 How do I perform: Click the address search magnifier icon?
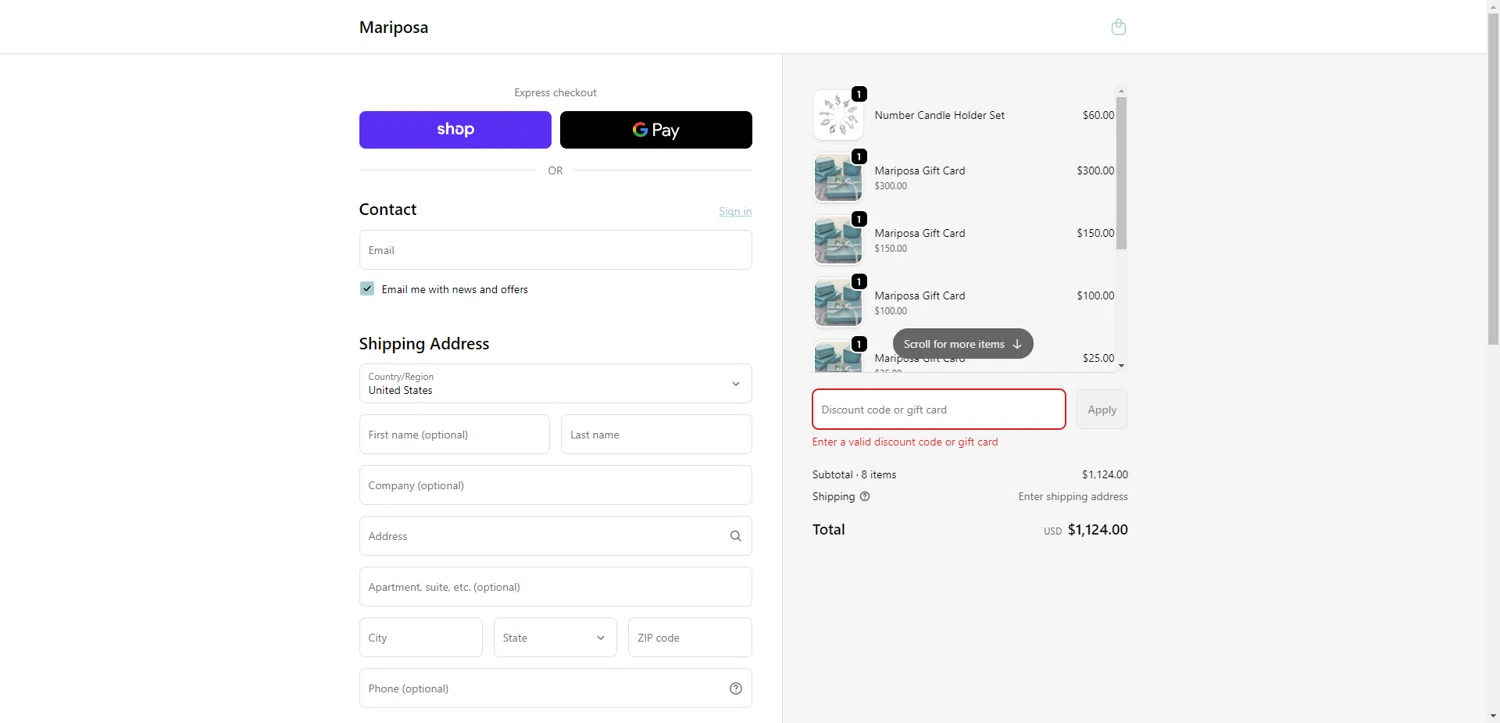(735, 536)
